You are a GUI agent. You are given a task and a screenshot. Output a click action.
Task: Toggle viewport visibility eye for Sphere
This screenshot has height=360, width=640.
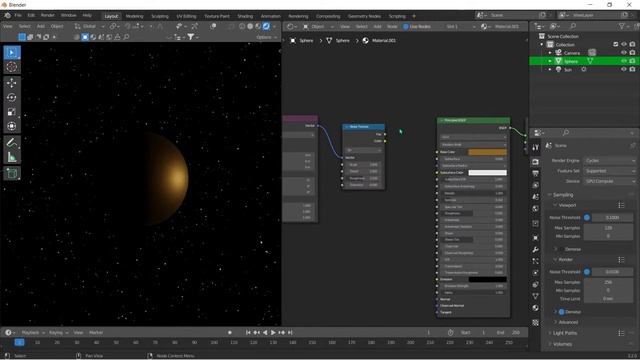coord(624,61)
